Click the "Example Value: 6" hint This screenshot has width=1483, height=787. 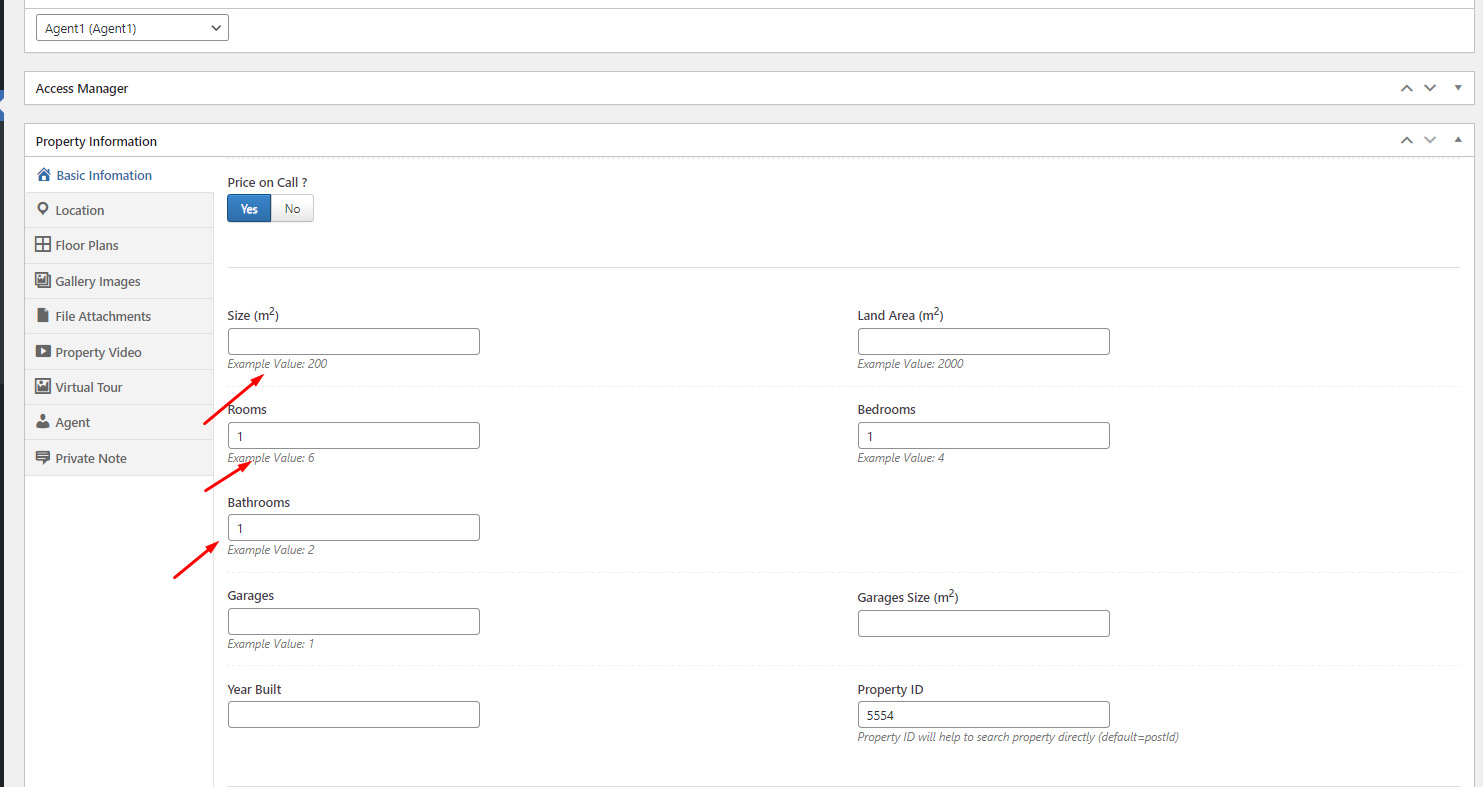(271, 458)
